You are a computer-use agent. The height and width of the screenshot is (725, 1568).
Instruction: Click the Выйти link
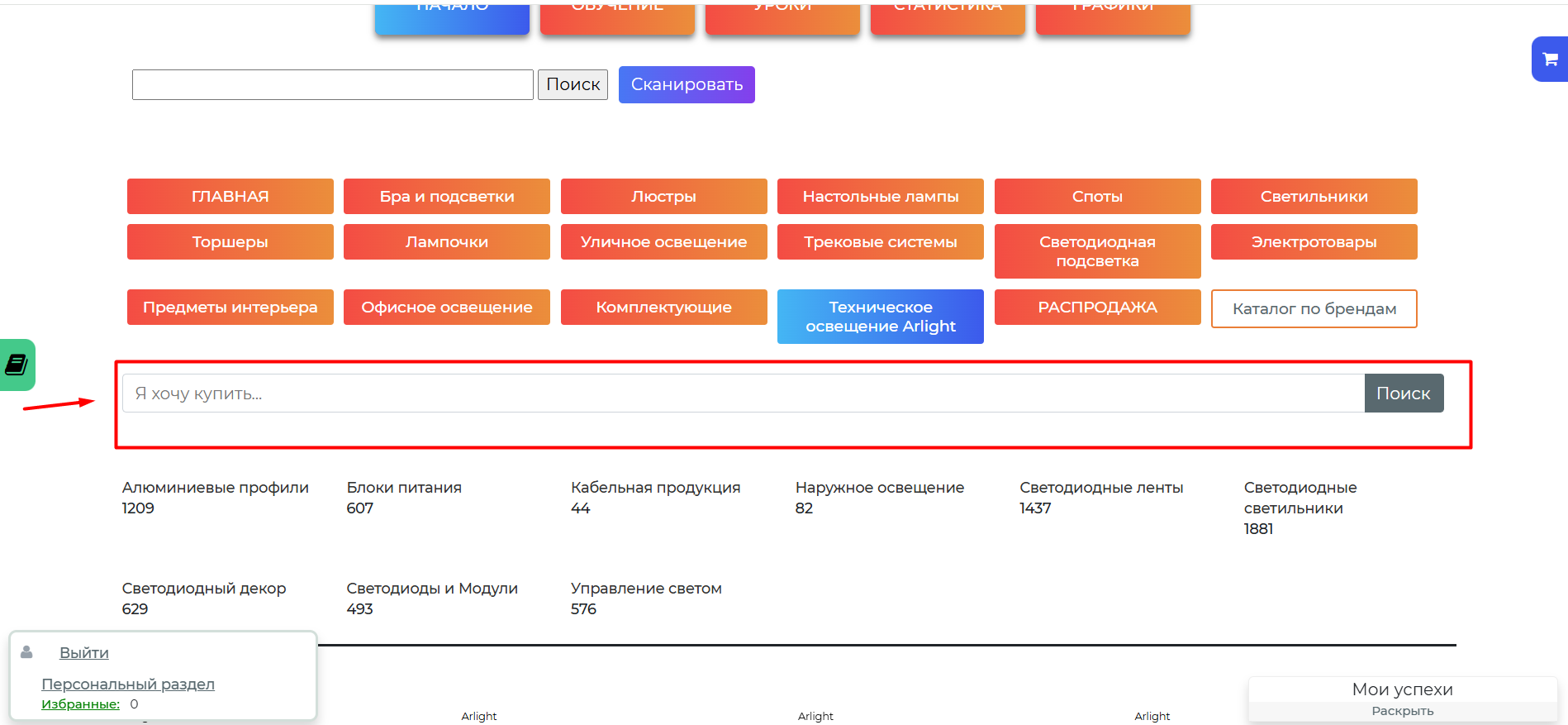pos(84,653)
